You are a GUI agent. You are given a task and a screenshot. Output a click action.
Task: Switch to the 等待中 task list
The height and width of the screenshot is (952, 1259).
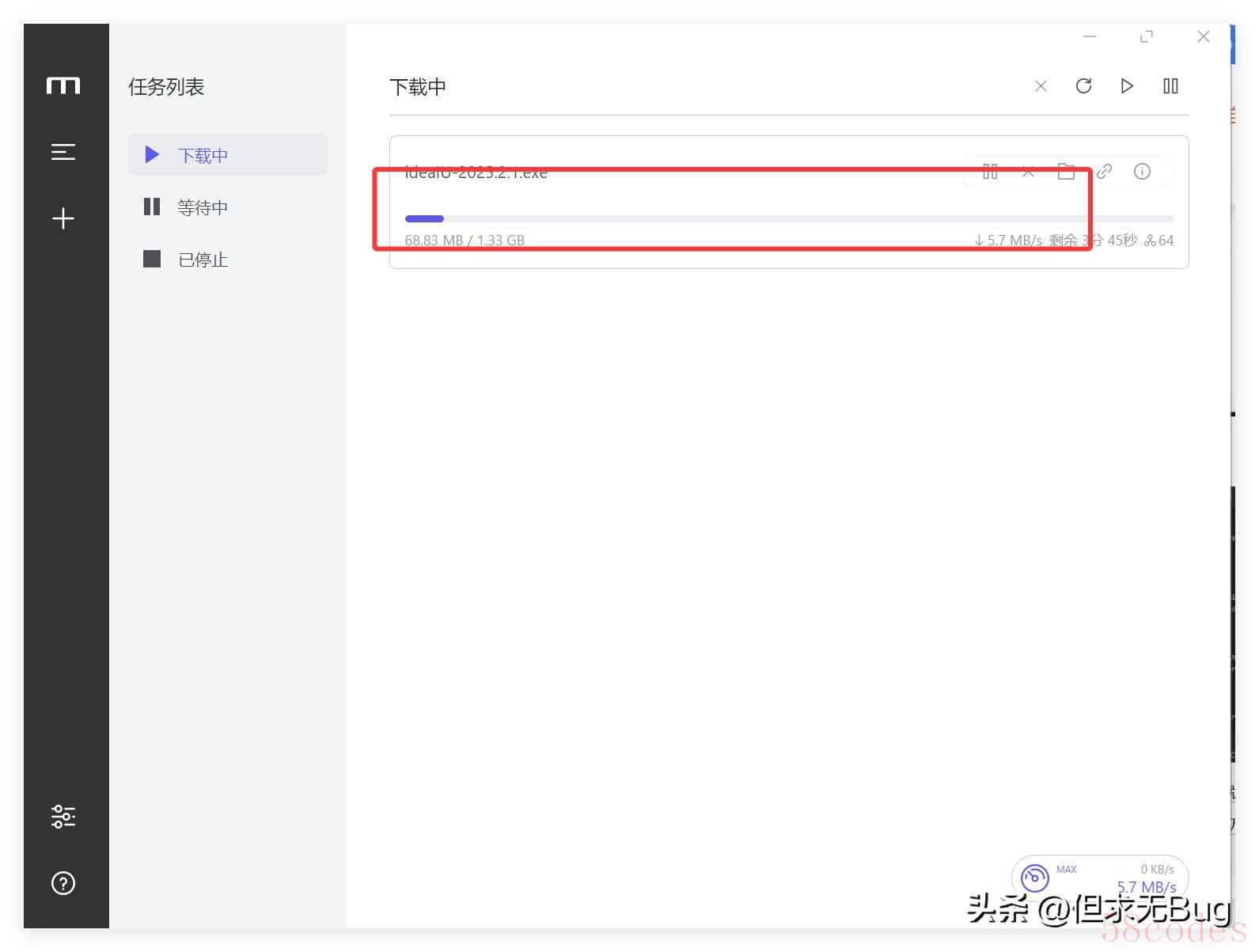point(203,207)
